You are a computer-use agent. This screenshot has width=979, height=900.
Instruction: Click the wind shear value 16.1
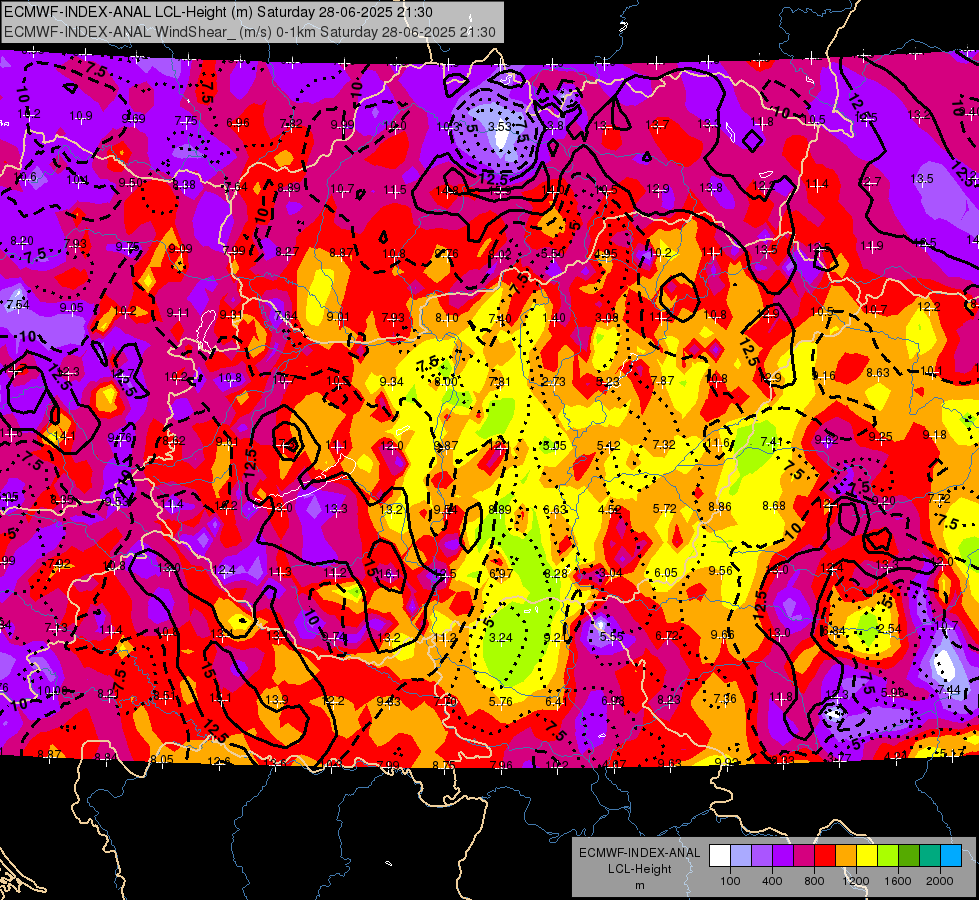pyautogui.click(x=389, y=573)
